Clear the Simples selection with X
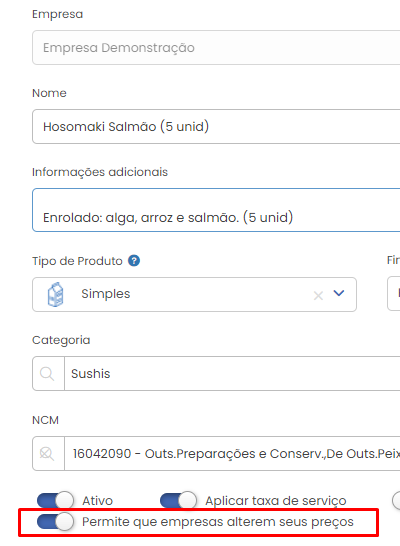 tap(318, 296)
